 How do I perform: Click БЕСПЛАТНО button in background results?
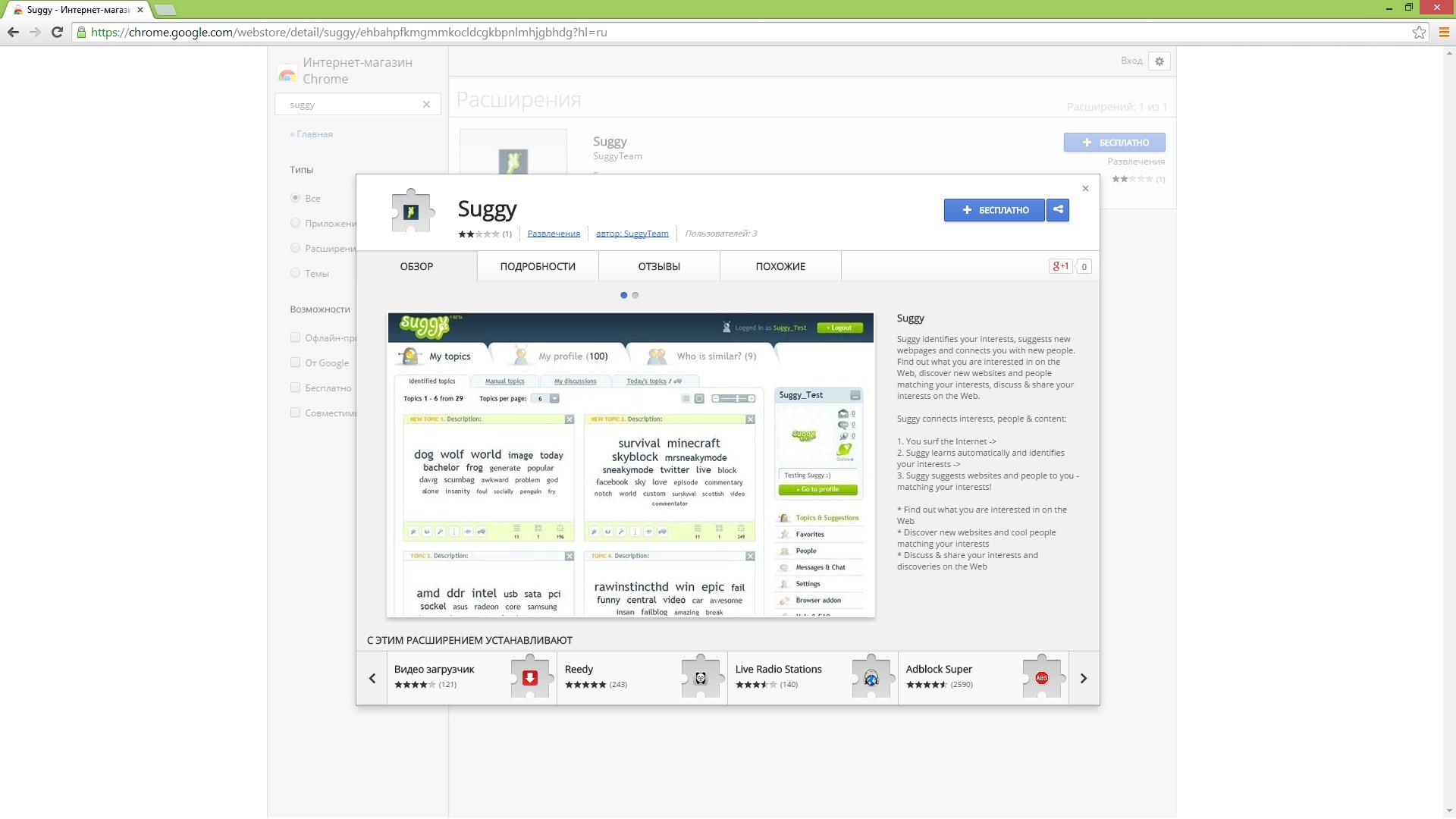(x=1114, y=143)
